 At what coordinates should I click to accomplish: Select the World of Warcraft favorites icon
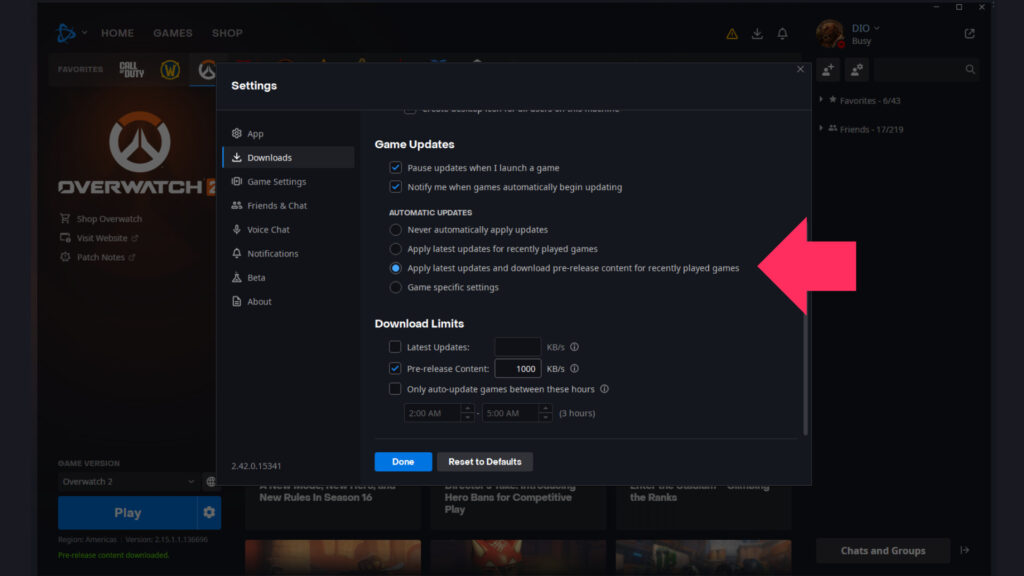click(x=170, y=69)
